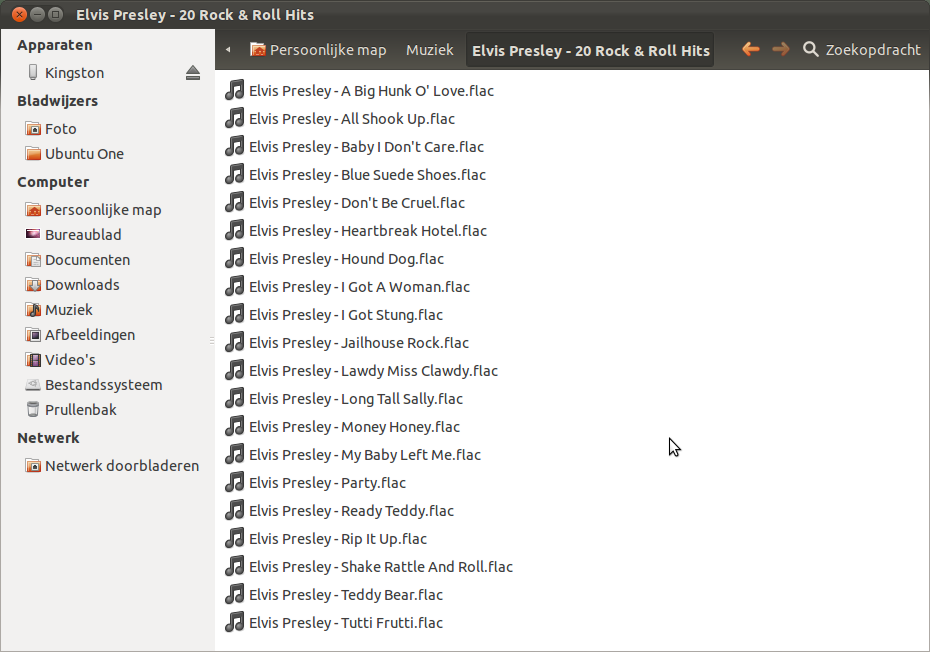Navigate to Persoonlijke map in path bar

tap(318, 50)
